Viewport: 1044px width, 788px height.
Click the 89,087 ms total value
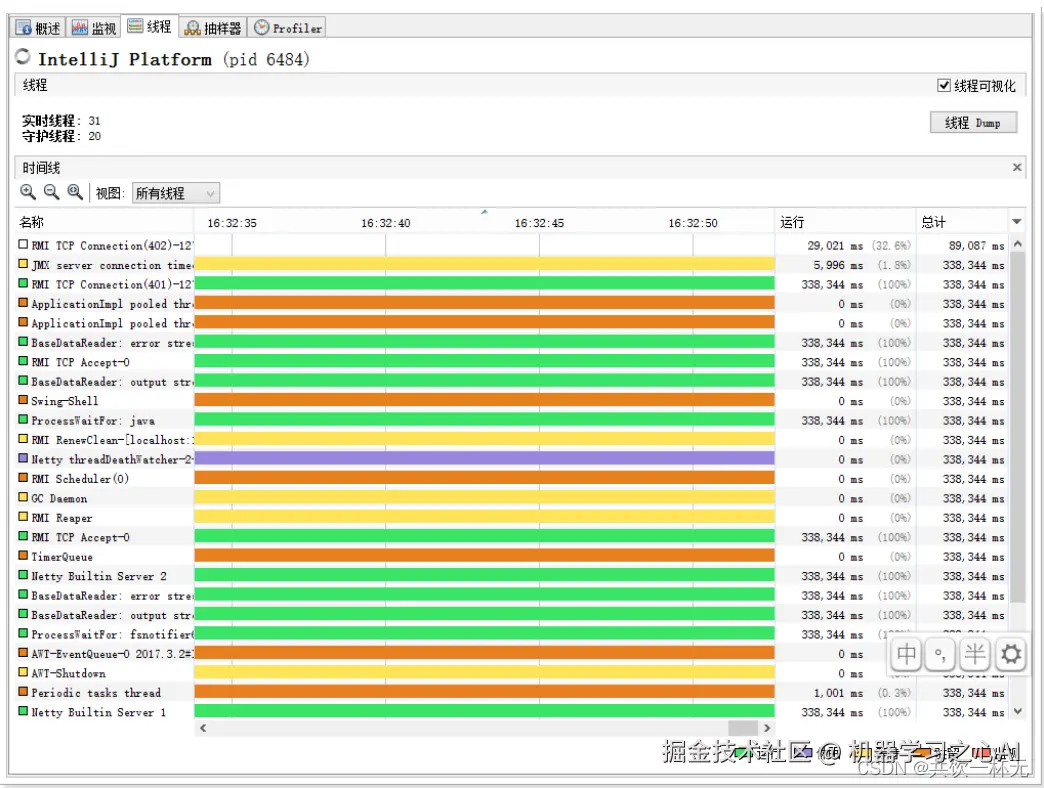point(976,246)
